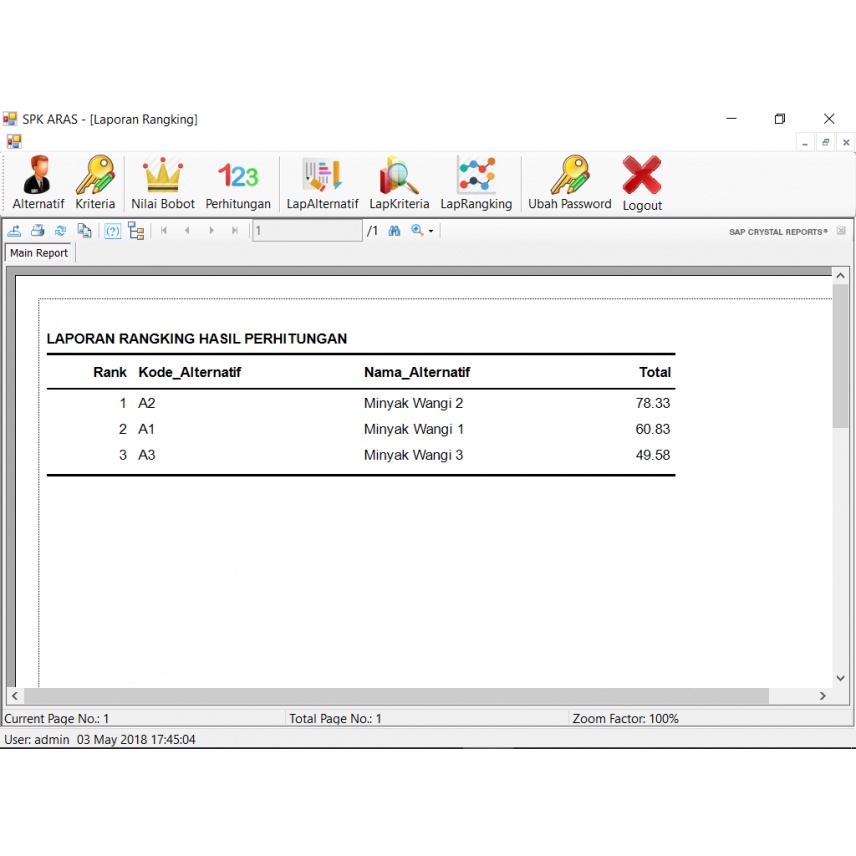Copy report content with copy icon
856x856 pixels.
[84, 231]
